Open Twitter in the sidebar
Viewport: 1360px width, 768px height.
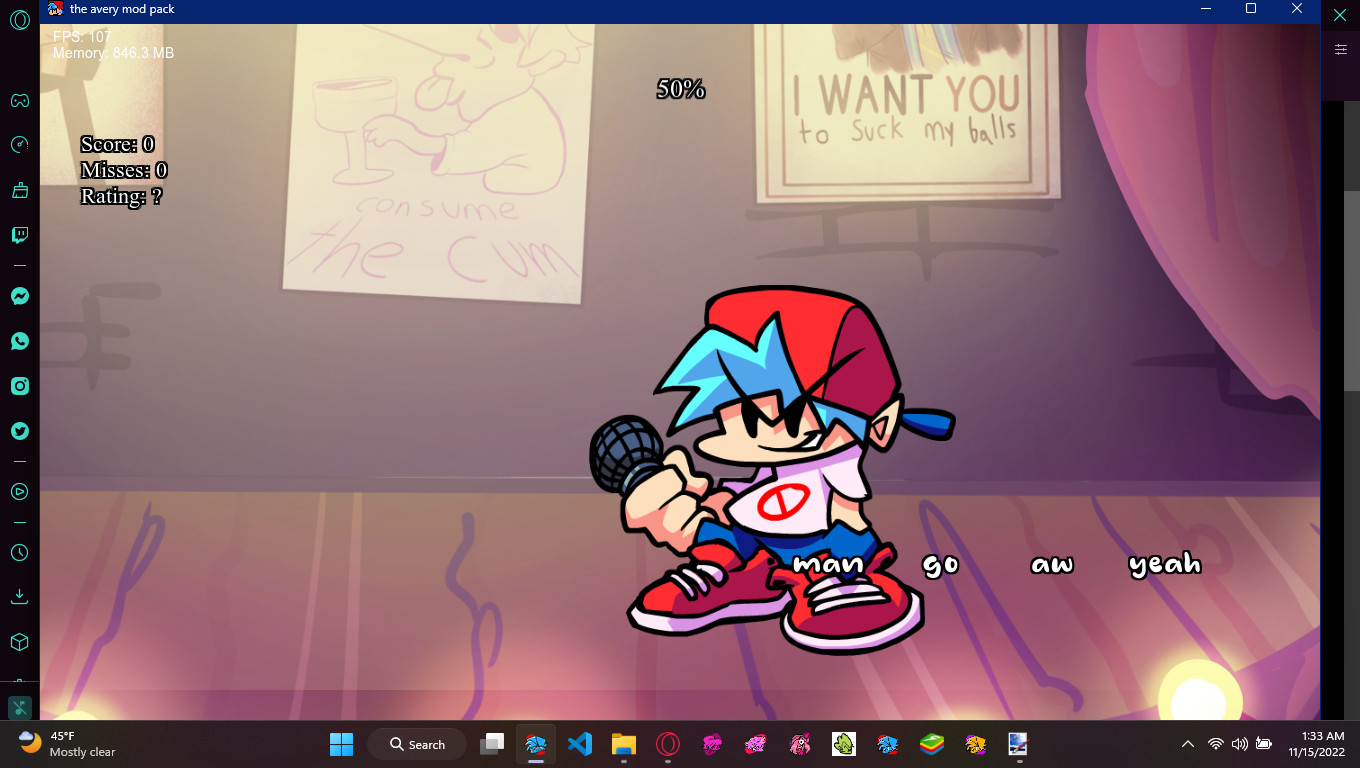pyautogui.click(x=19, y=431)
